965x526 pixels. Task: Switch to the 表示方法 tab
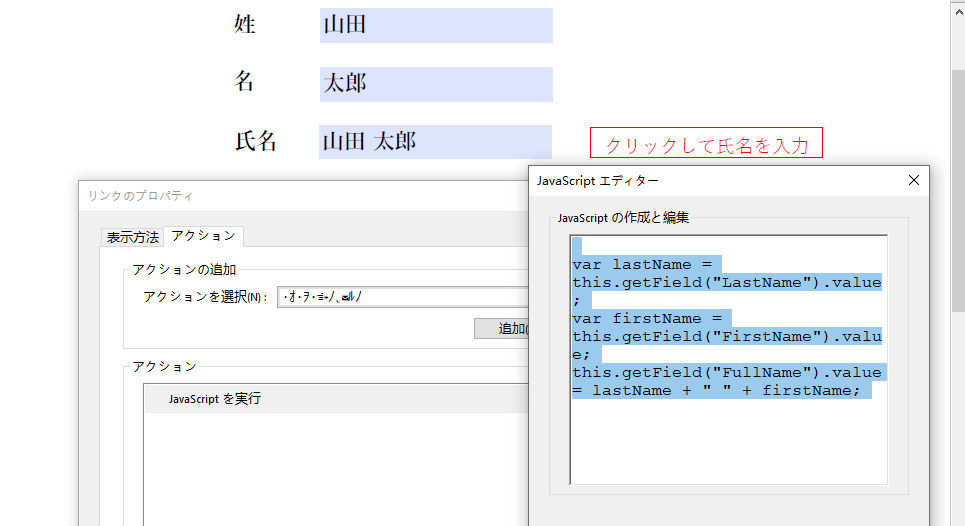[x=132, y=237]
